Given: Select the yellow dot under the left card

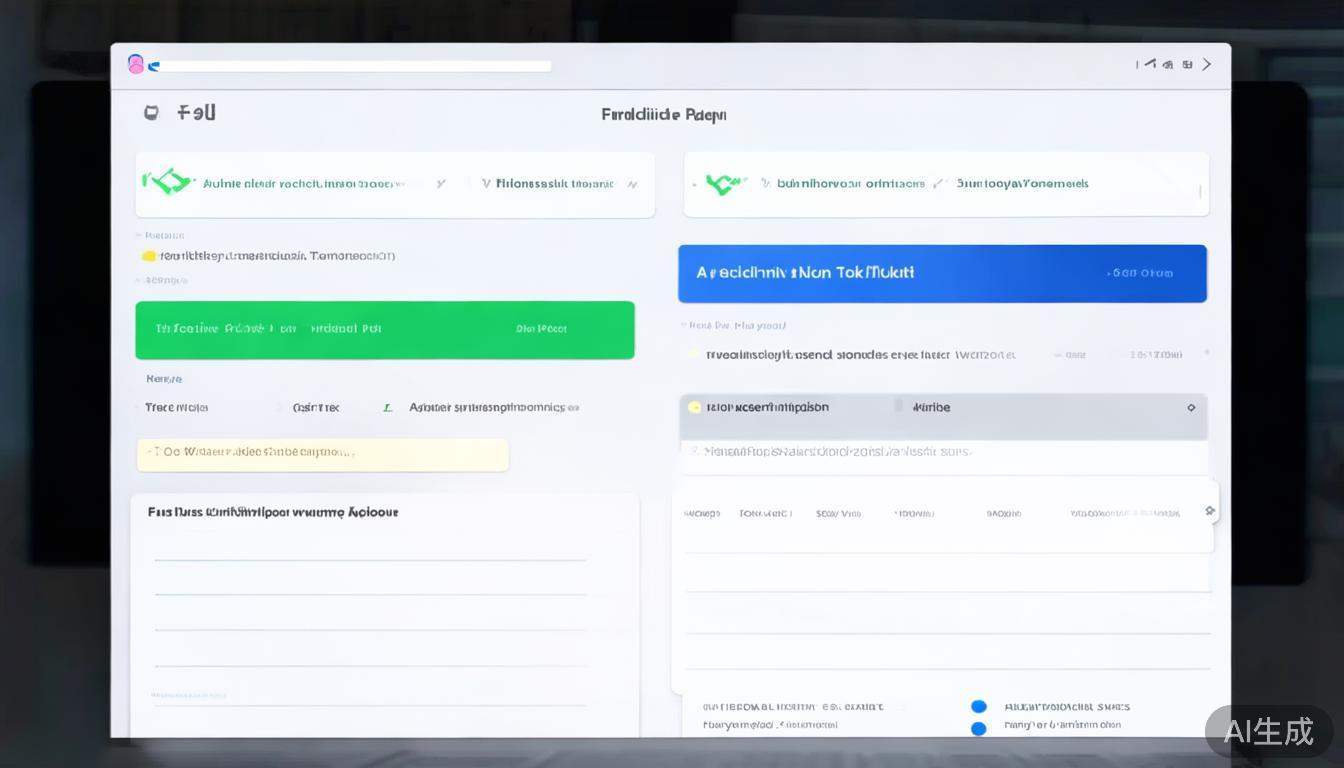Looking at the screenshot, I should (149, 256).
